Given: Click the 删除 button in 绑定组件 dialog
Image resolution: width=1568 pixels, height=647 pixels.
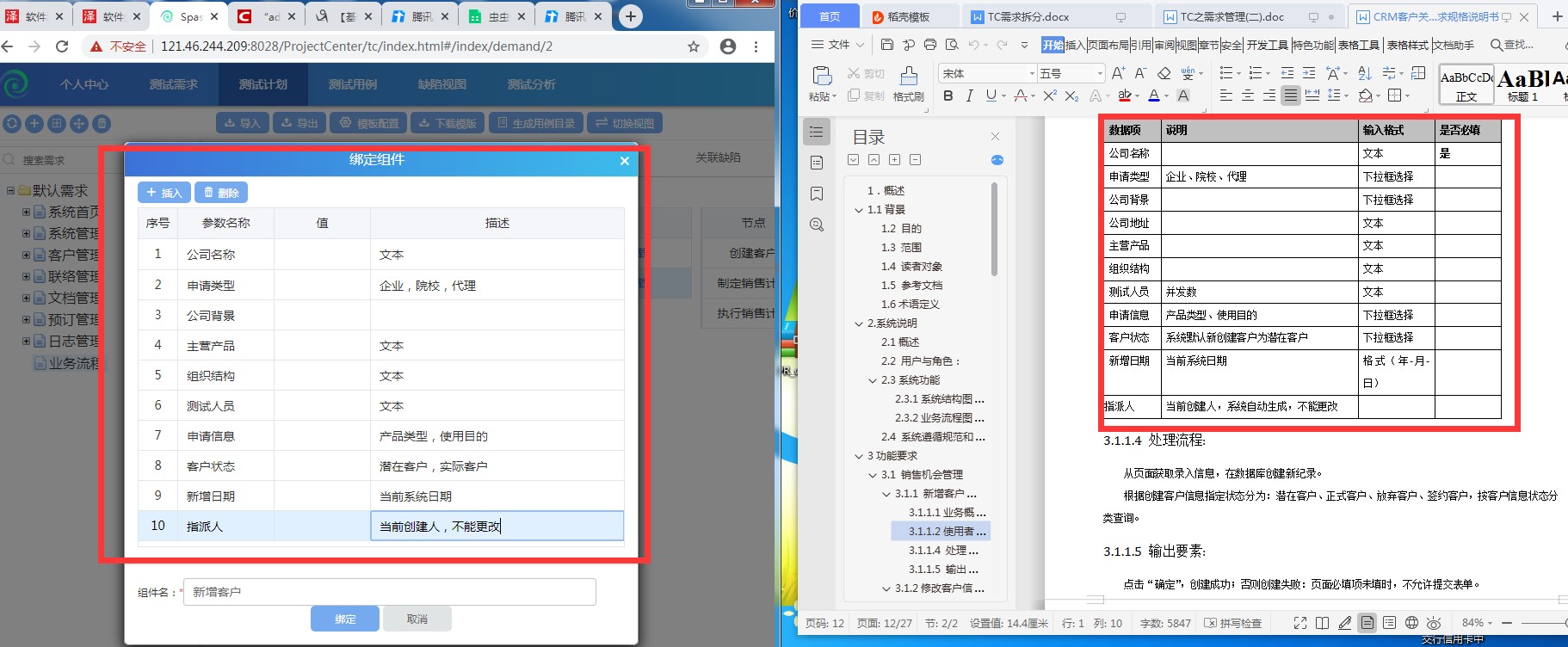Looking at the screenshot, I should pos(221,193).
